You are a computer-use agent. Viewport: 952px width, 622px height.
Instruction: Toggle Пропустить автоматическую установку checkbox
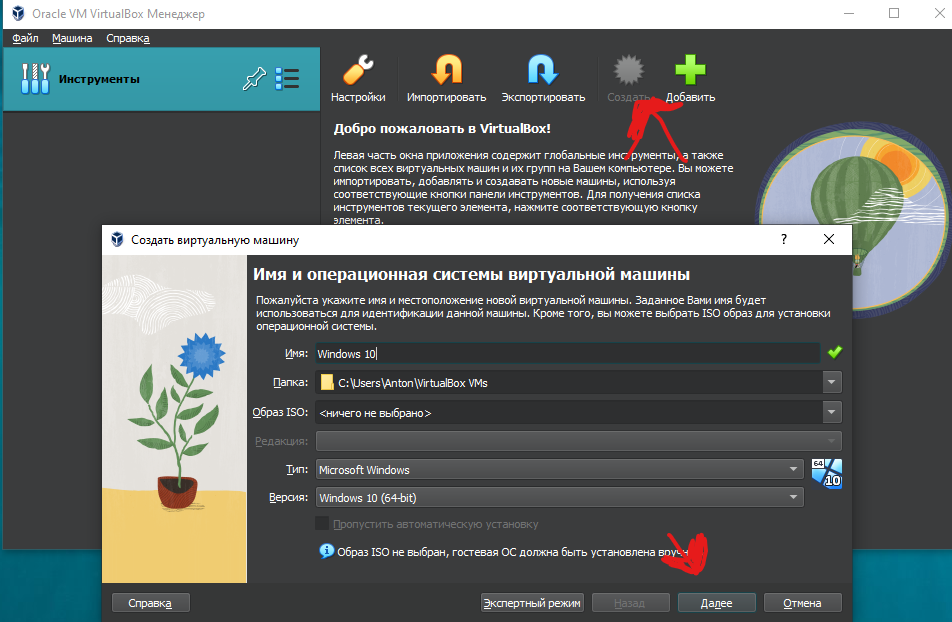coord(322,524)
